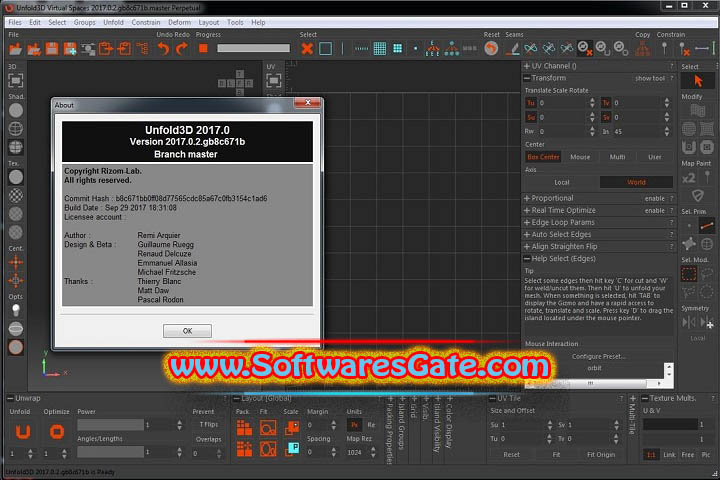Click the Undo arrow in the toolbar
Image resolution: width=720 pixels, height=480 pixels.
(163, 48)
